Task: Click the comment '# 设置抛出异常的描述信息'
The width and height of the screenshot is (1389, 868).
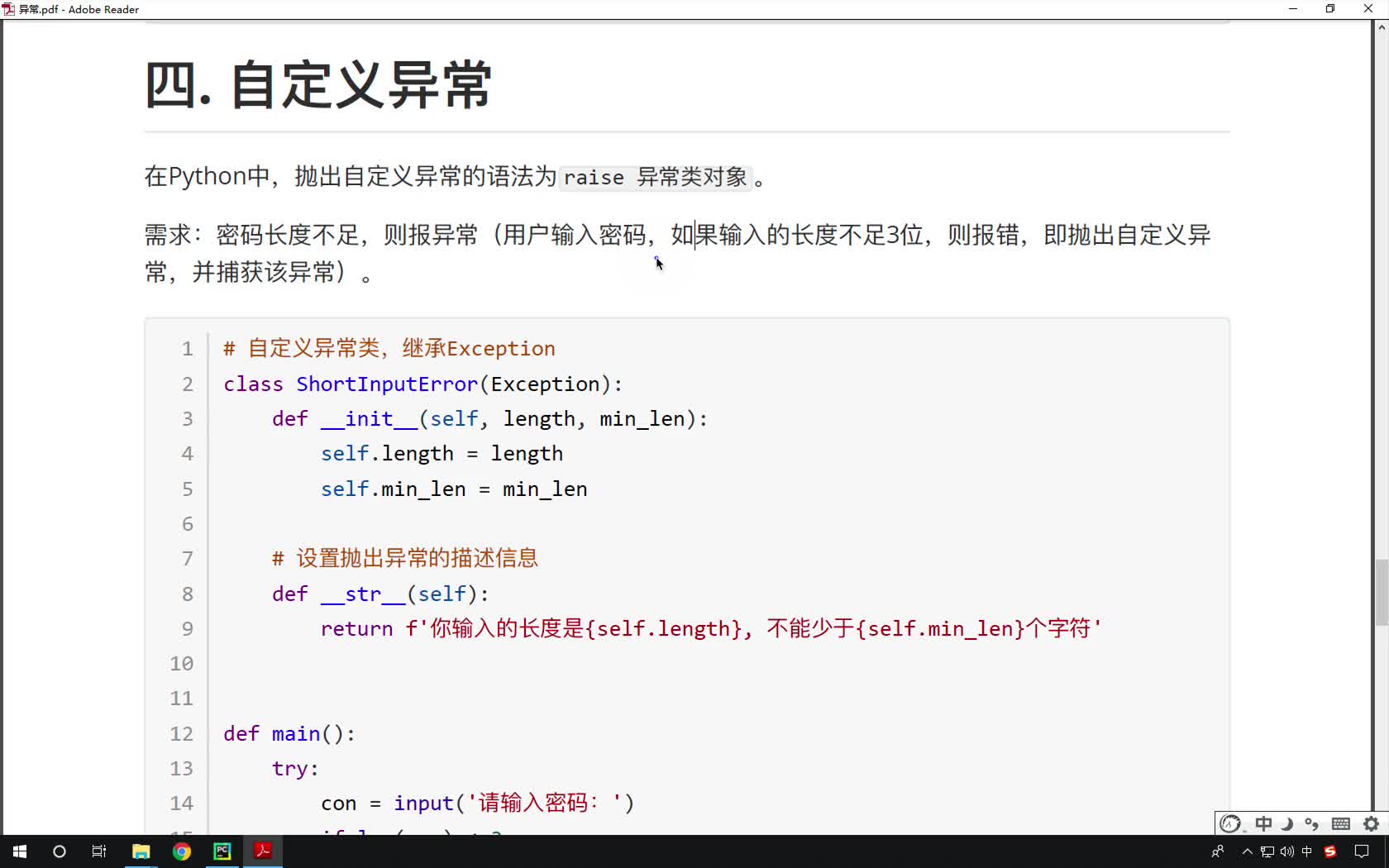Action: (x=405, y=558)
